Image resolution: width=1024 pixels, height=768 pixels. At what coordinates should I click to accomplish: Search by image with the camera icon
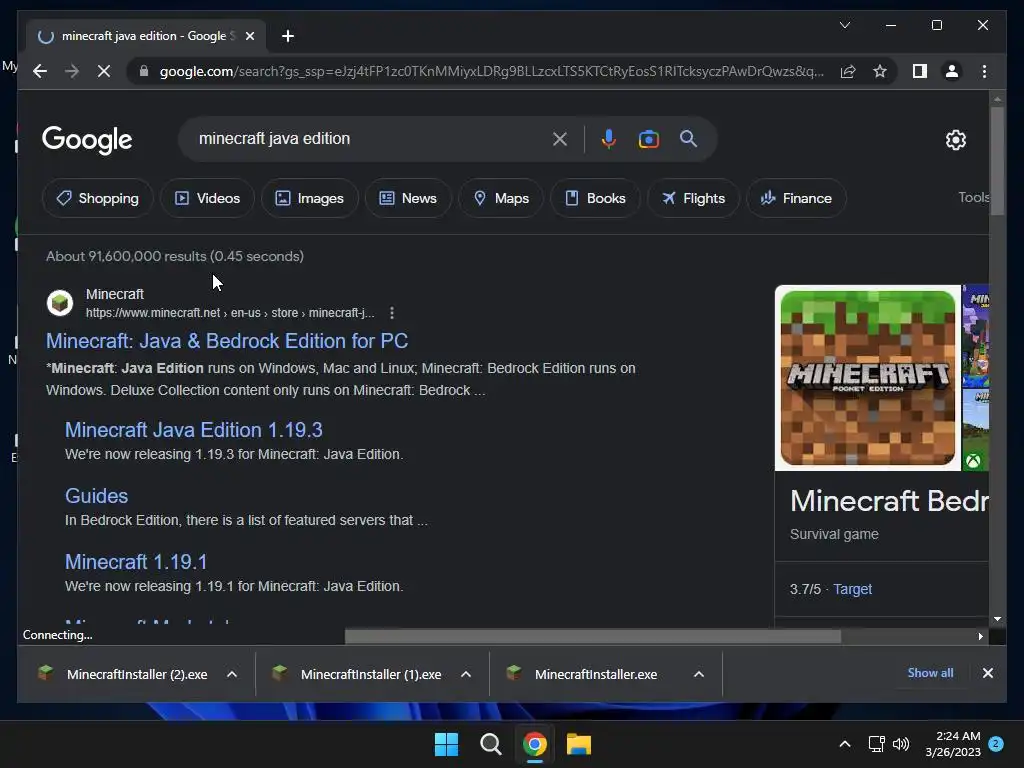(648, 139)
